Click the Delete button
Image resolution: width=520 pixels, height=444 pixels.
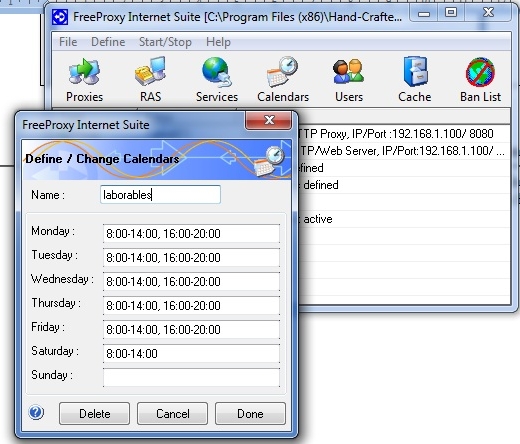[95, 414]
